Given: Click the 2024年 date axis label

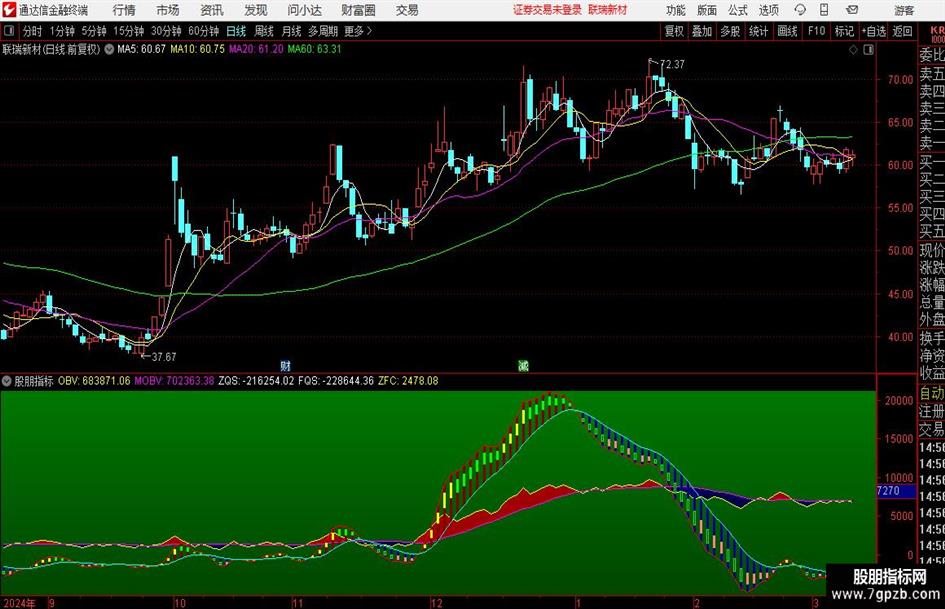Looking at the screenshot, I should (19, 603).
